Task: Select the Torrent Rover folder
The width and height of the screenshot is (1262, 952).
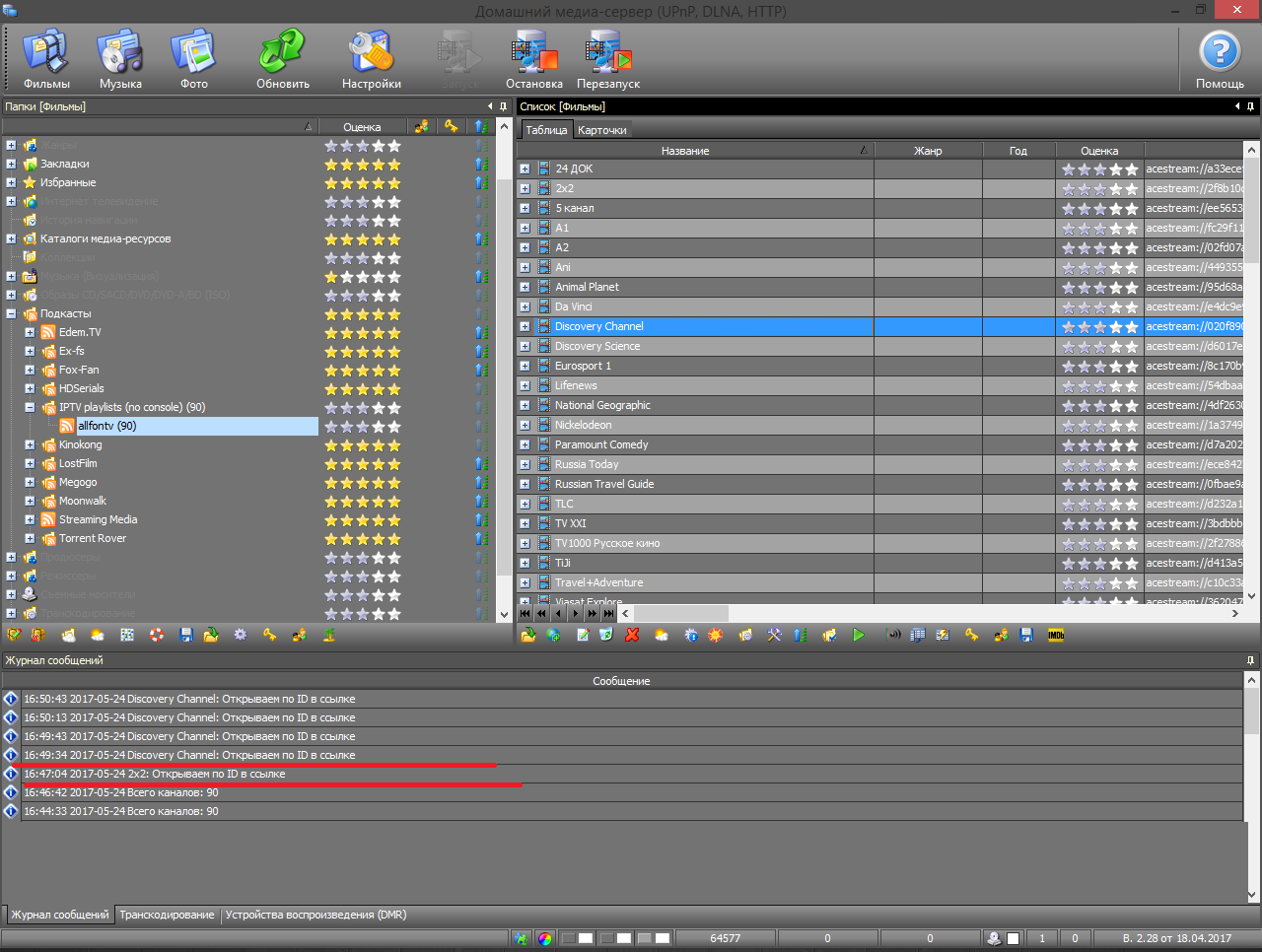Action: pyautogui.click(x=93, y=539)
